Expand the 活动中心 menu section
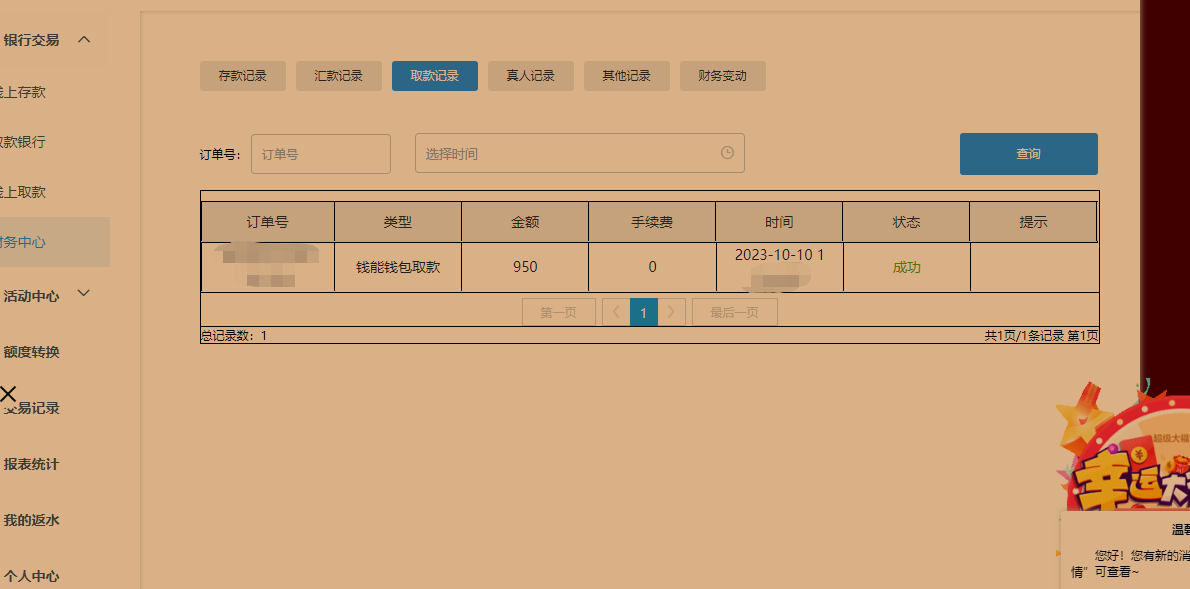 [84, 294]
